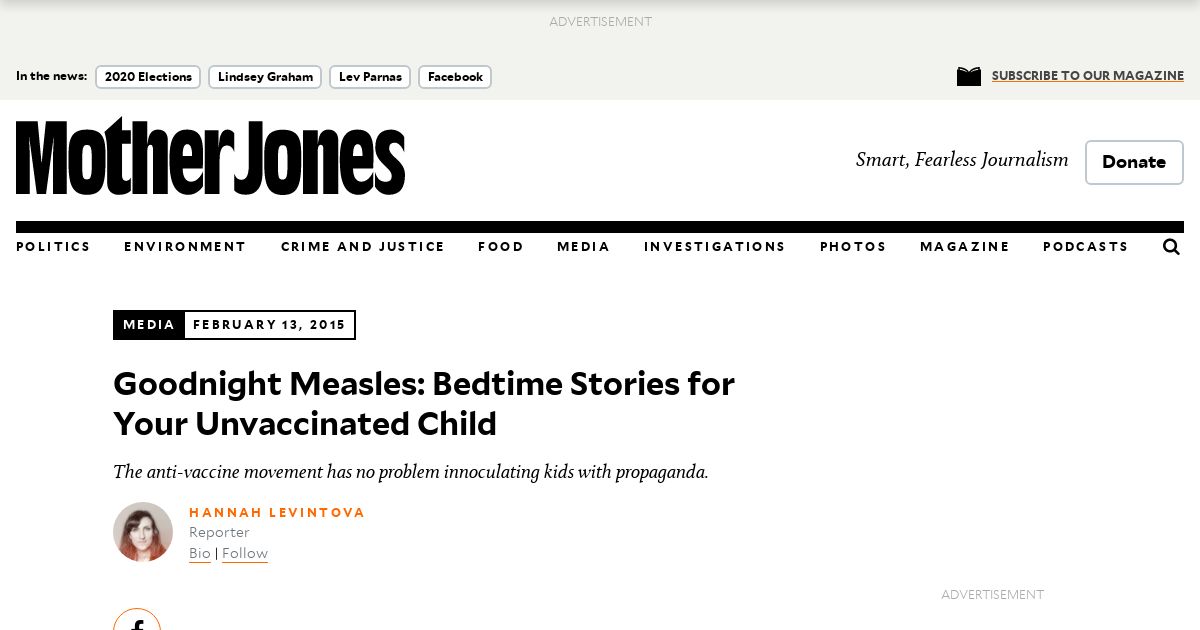Image resolution: width=1200 pixels, height=630 pixels.
Task: Open the Politics section
Action: pyautogui.click(x=53, y=247)
